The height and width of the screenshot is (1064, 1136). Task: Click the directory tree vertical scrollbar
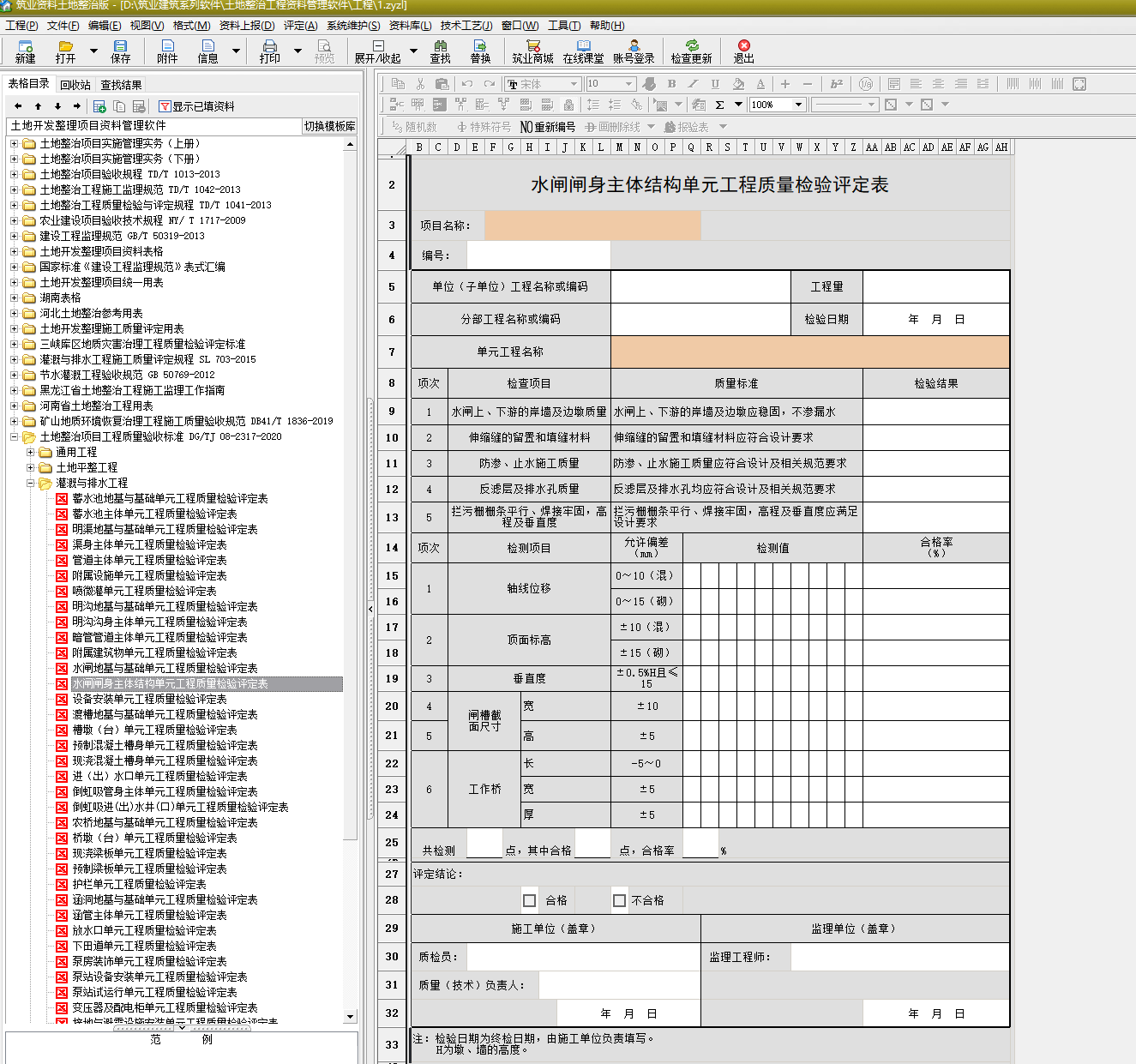tap(350, 580)
